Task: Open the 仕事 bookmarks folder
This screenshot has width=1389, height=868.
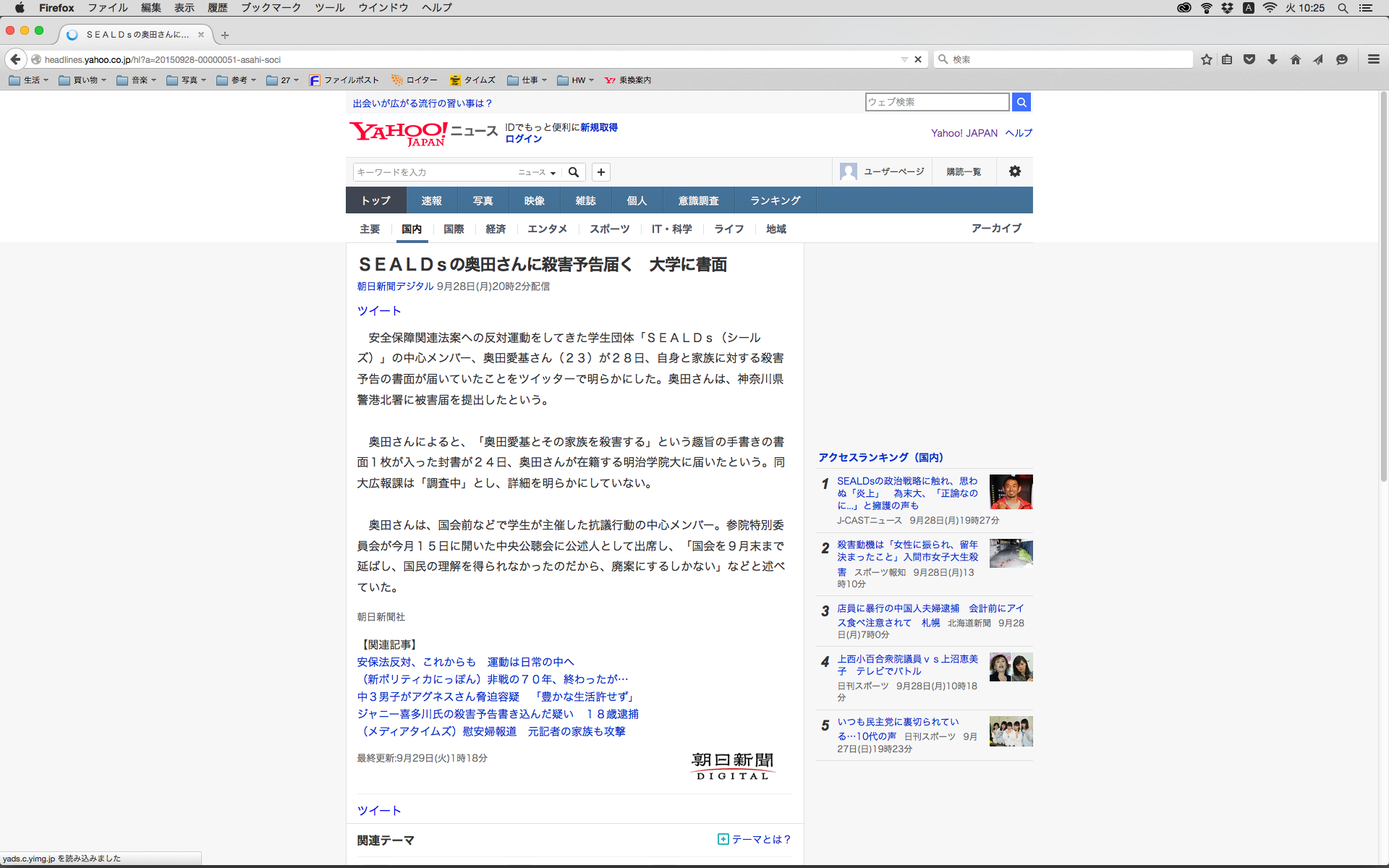Action: [x=527, y=80]
